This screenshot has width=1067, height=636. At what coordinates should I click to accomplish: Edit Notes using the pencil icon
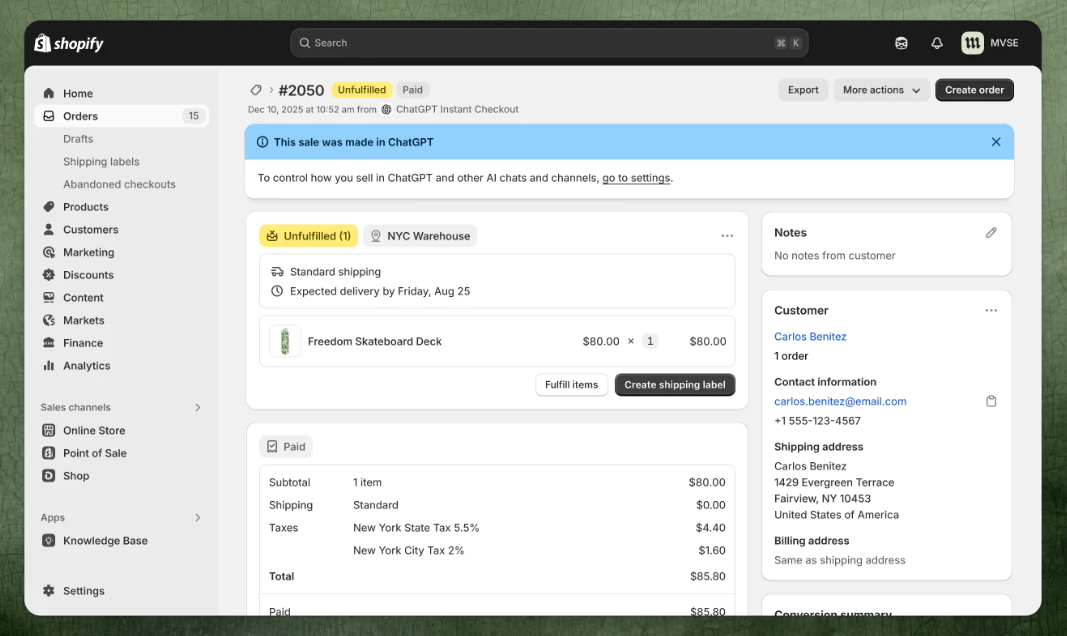pyautogui.click(x=991, y=232)
